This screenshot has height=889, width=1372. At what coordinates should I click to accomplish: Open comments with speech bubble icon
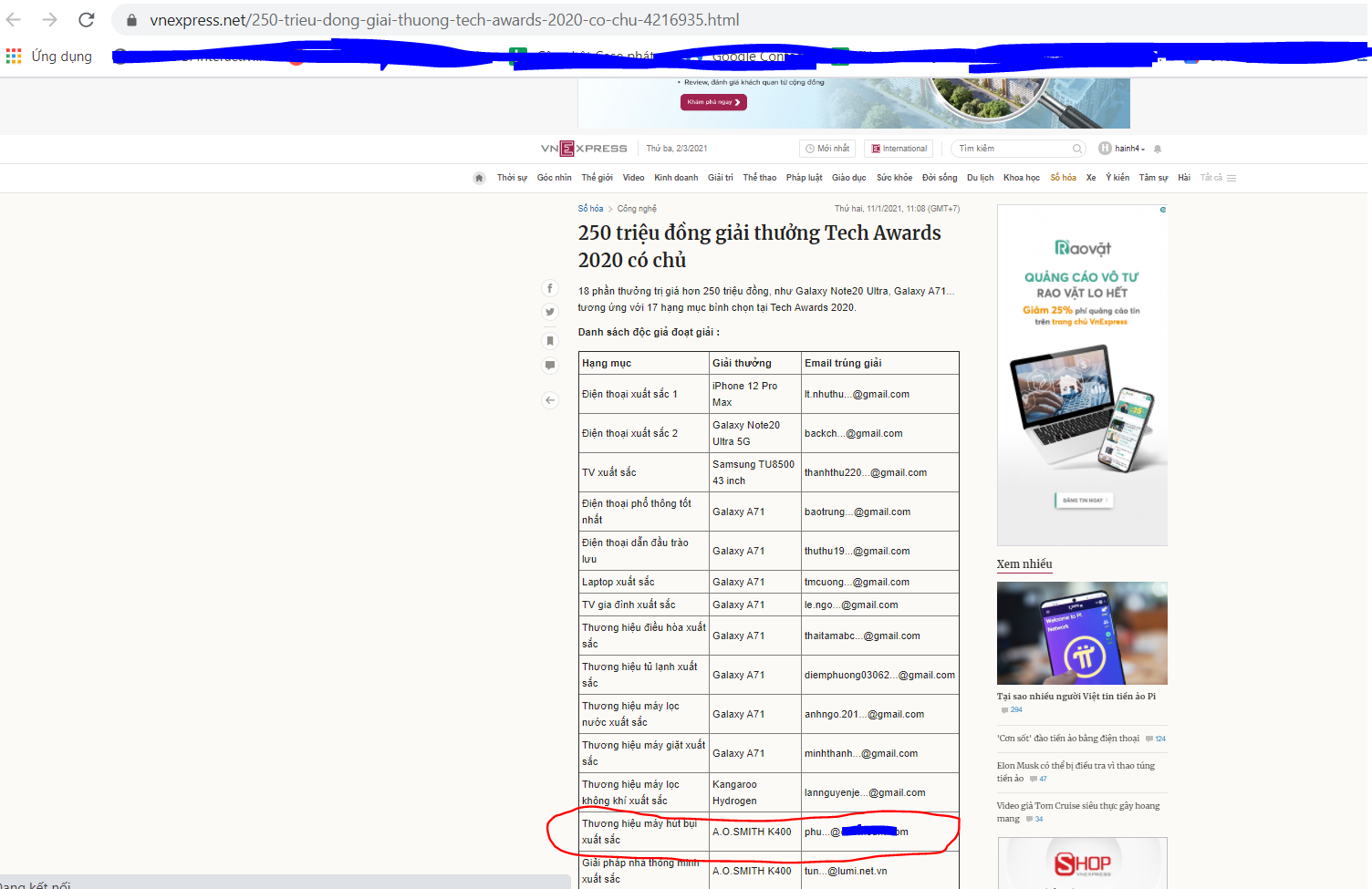coord(550,365)
